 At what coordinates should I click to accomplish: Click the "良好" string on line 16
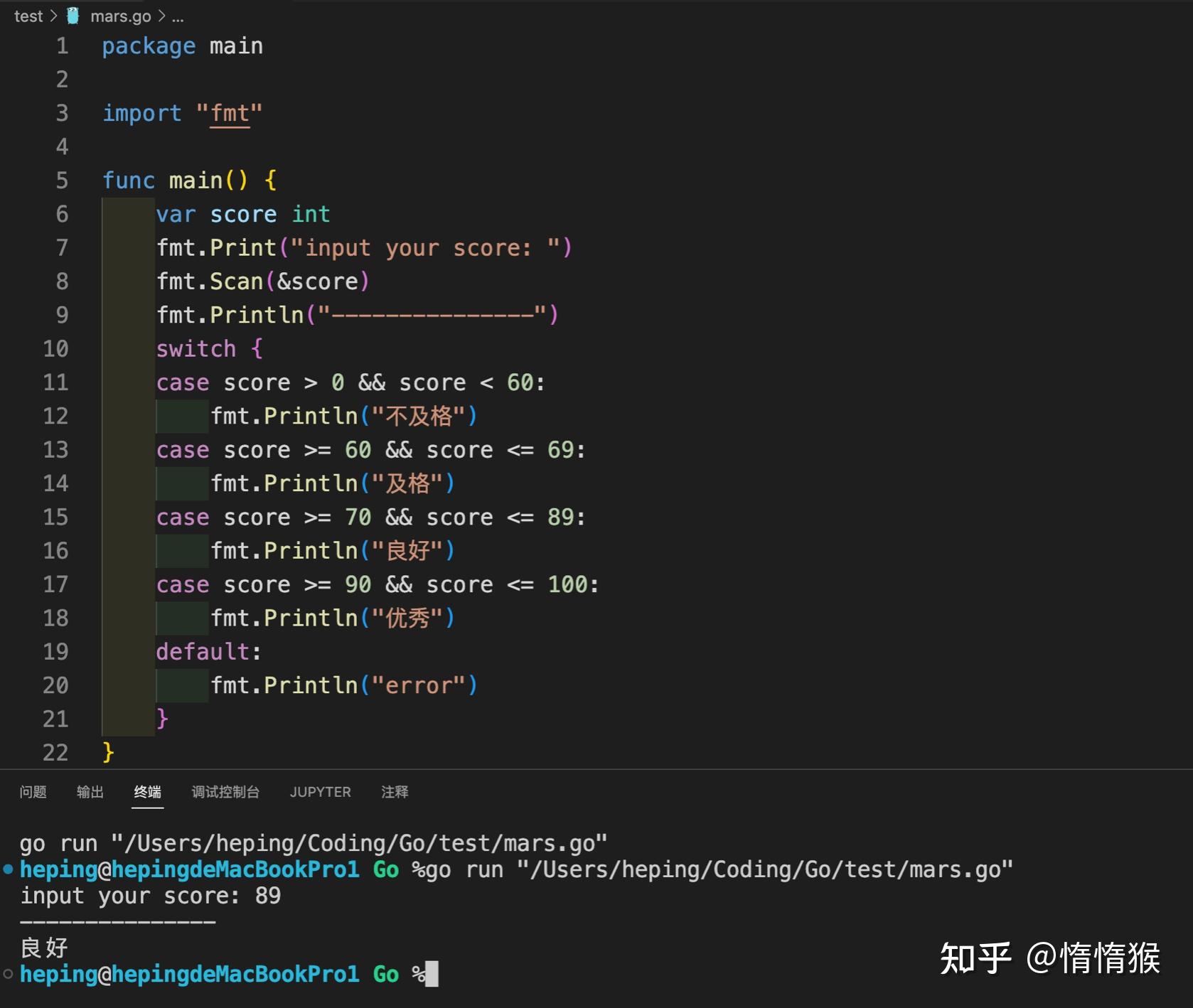coord(407,551)
